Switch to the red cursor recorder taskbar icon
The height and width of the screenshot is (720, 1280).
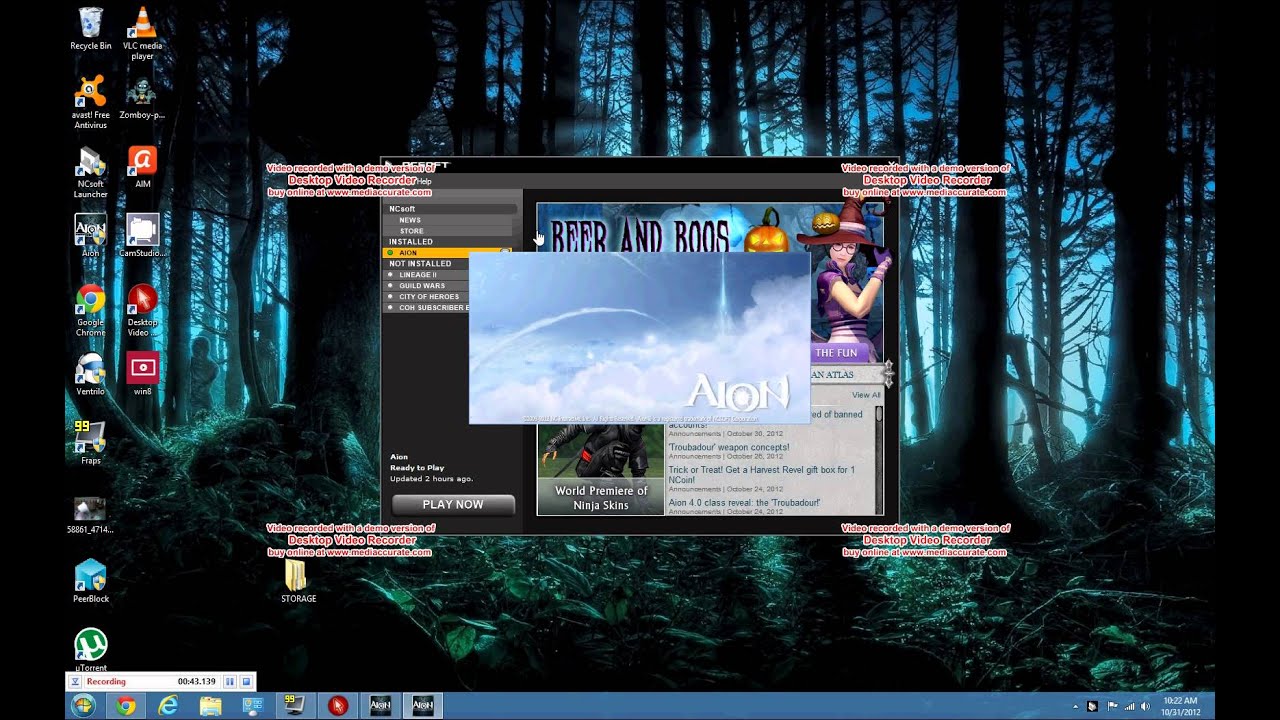(x=338, y=706)
